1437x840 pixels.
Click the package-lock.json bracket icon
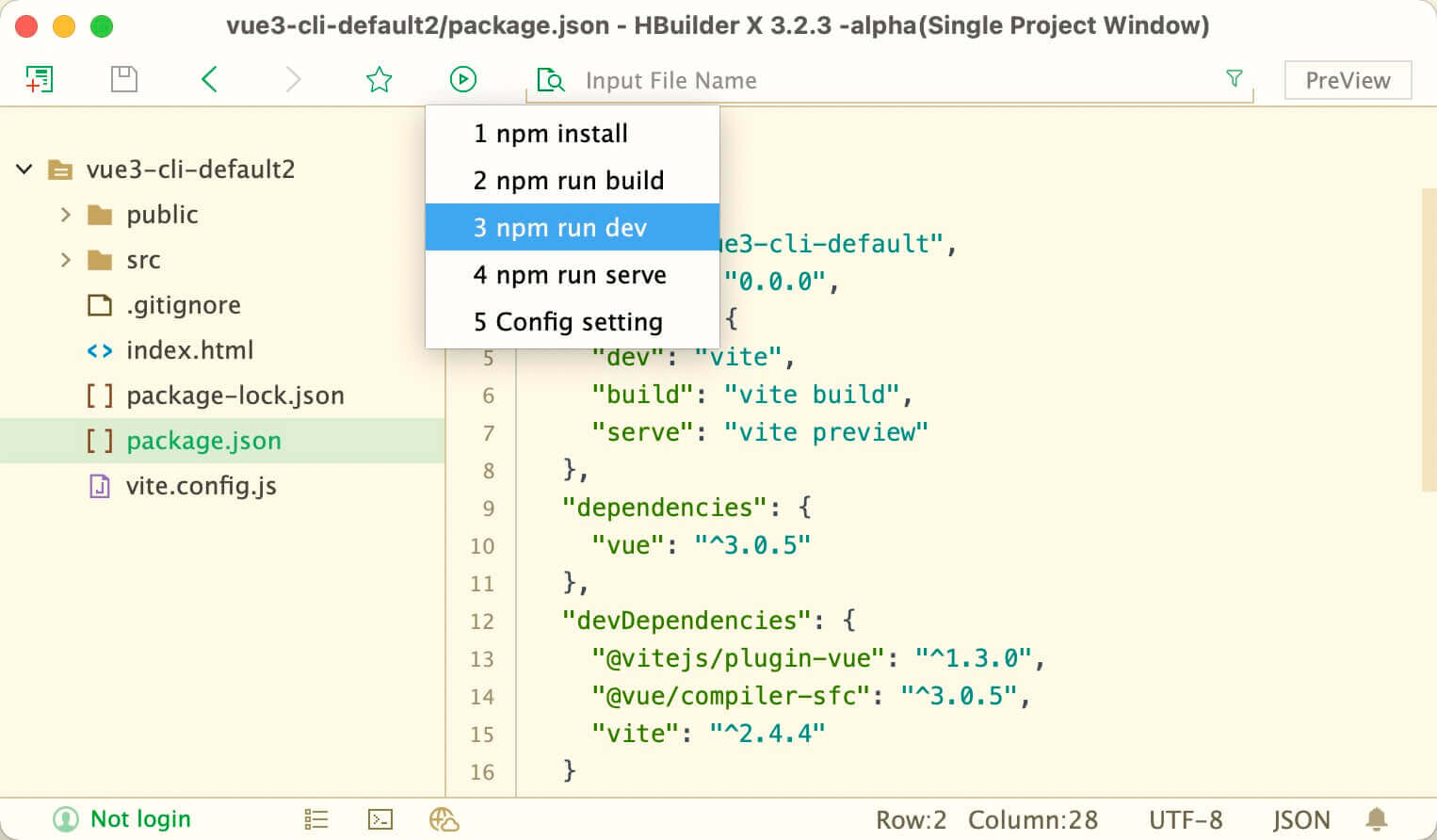point(100,396)
